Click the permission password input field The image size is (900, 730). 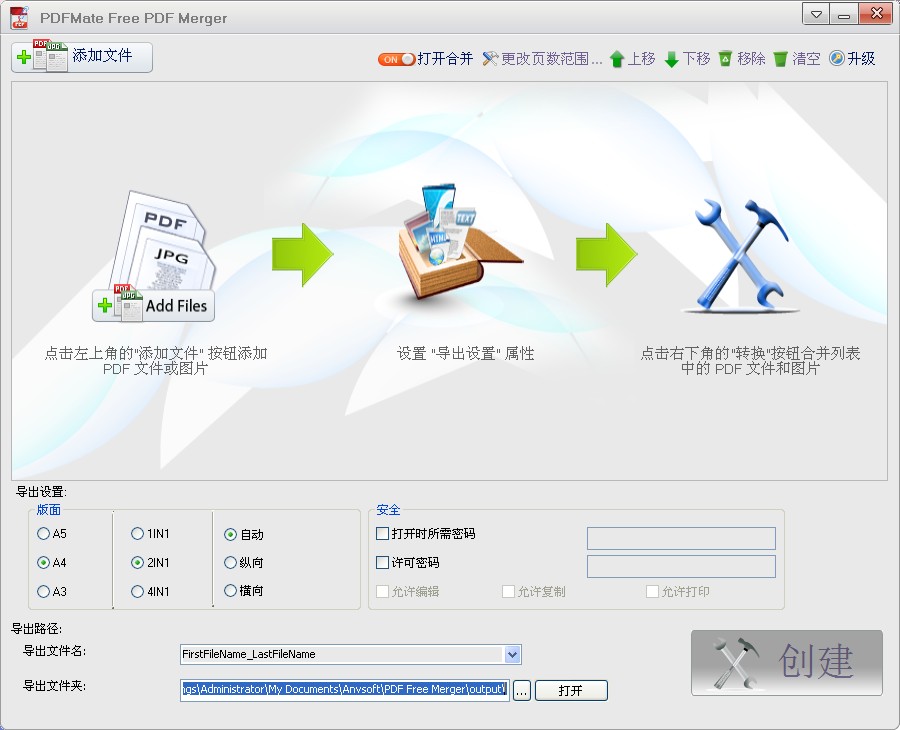pos(681,566)
